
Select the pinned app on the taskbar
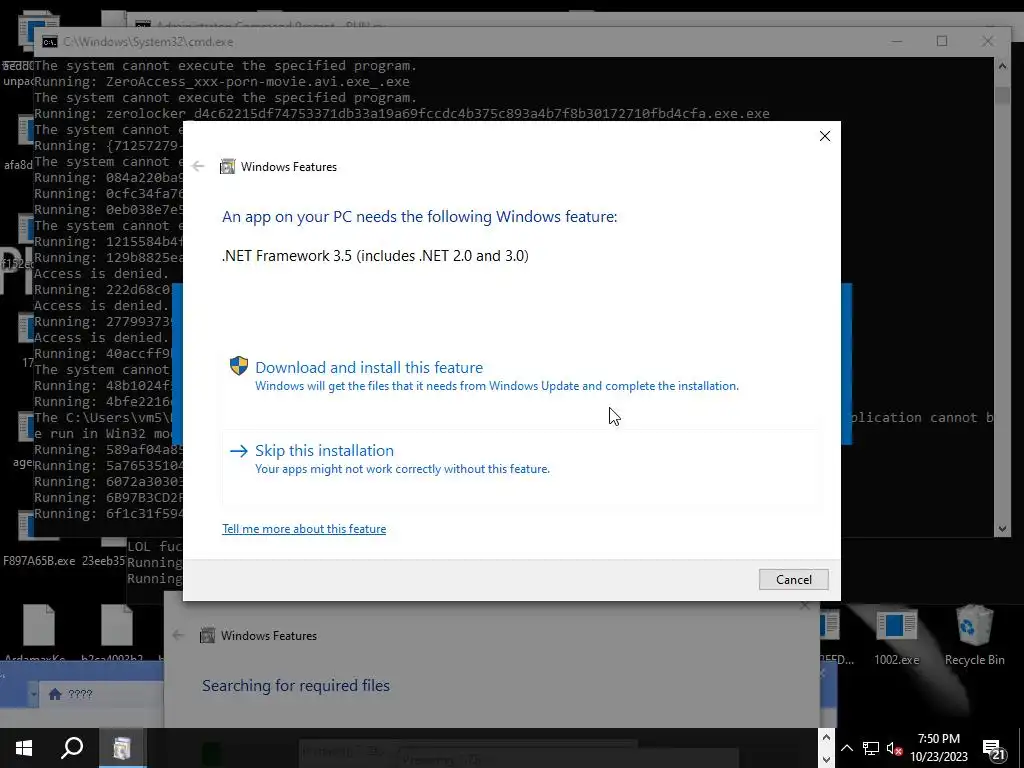pos(122,748)
